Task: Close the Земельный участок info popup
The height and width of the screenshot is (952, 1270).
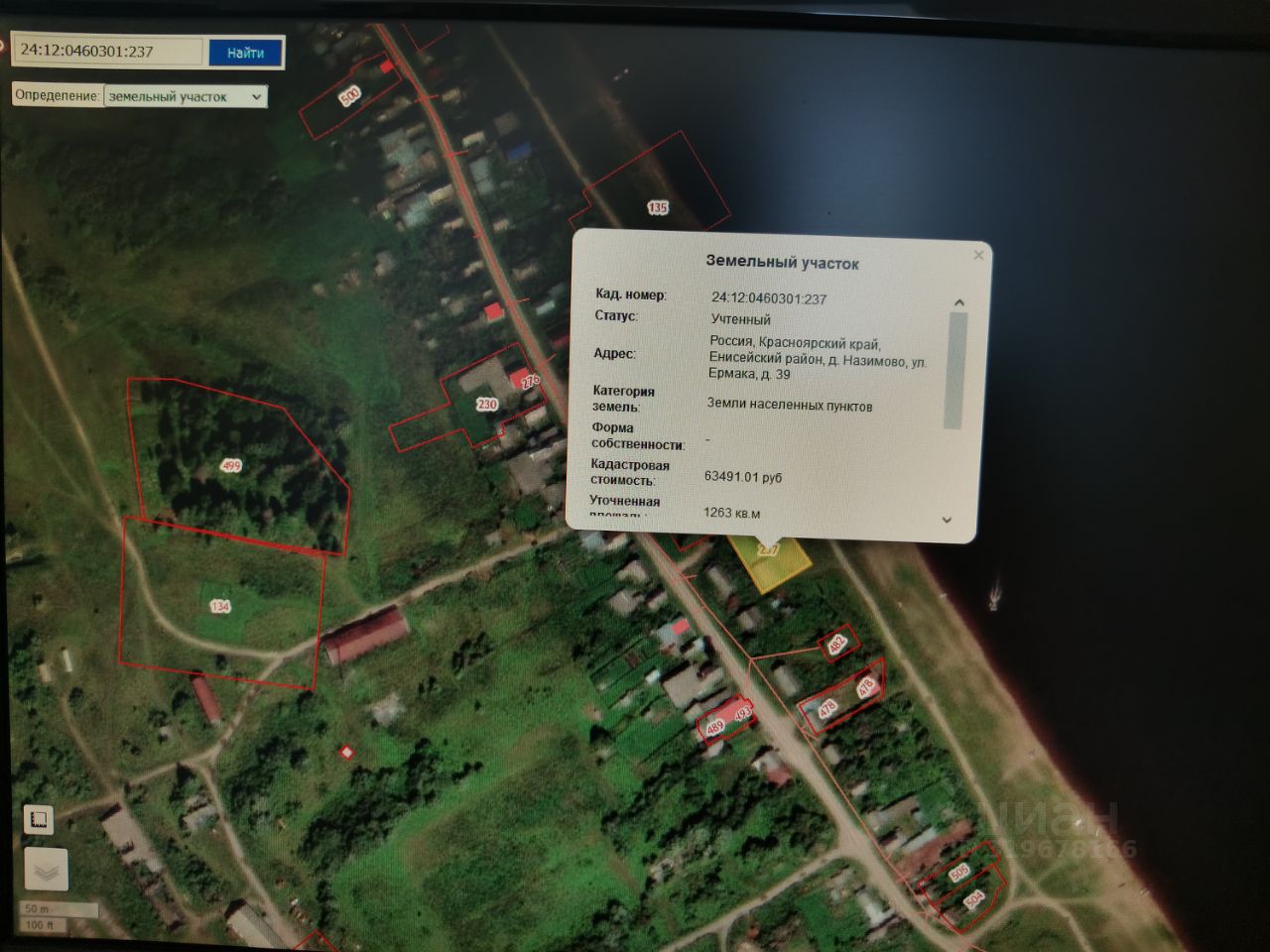Action: 978,255
